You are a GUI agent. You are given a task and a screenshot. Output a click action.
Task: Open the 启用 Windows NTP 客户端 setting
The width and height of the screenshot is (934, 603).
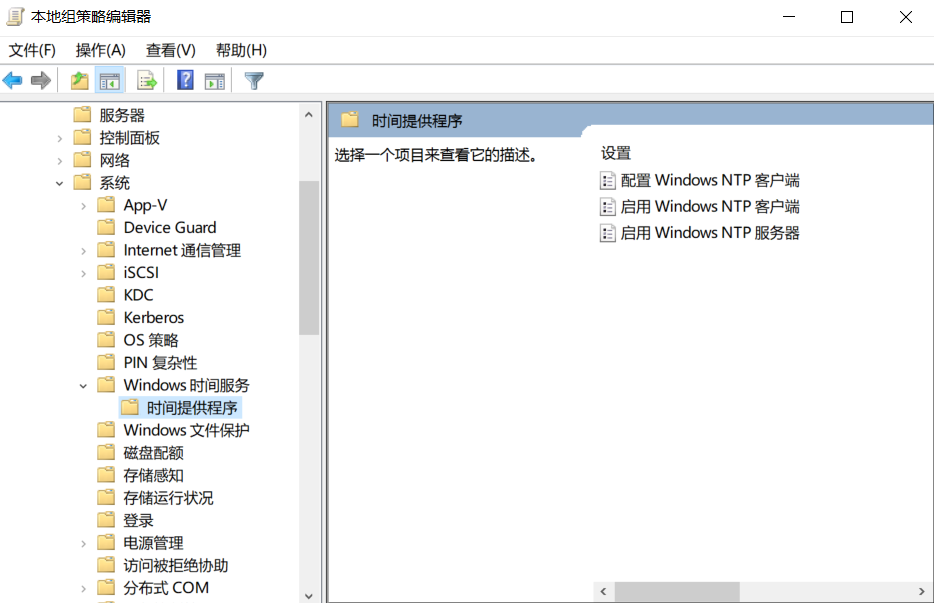tap(710, 207)
